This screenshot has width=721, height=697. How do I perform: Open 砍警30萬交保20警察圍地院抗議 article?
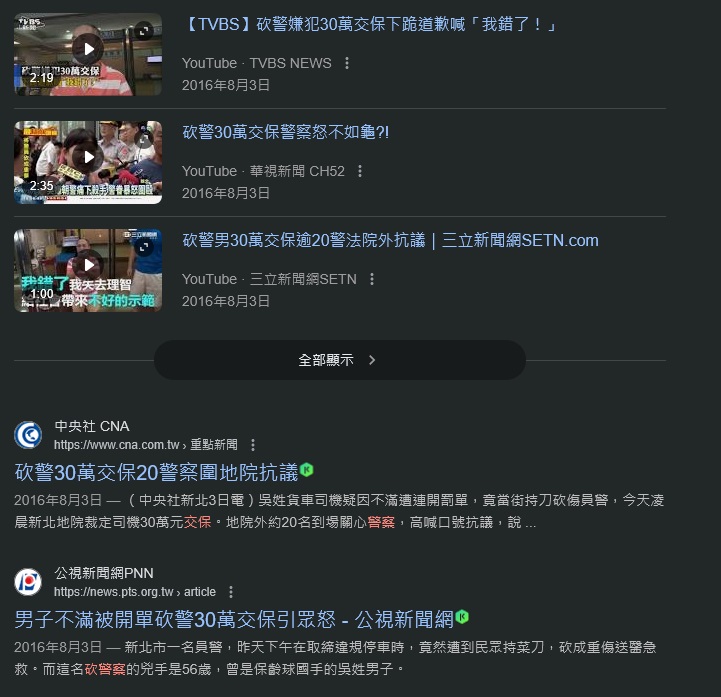click(156, 473)
